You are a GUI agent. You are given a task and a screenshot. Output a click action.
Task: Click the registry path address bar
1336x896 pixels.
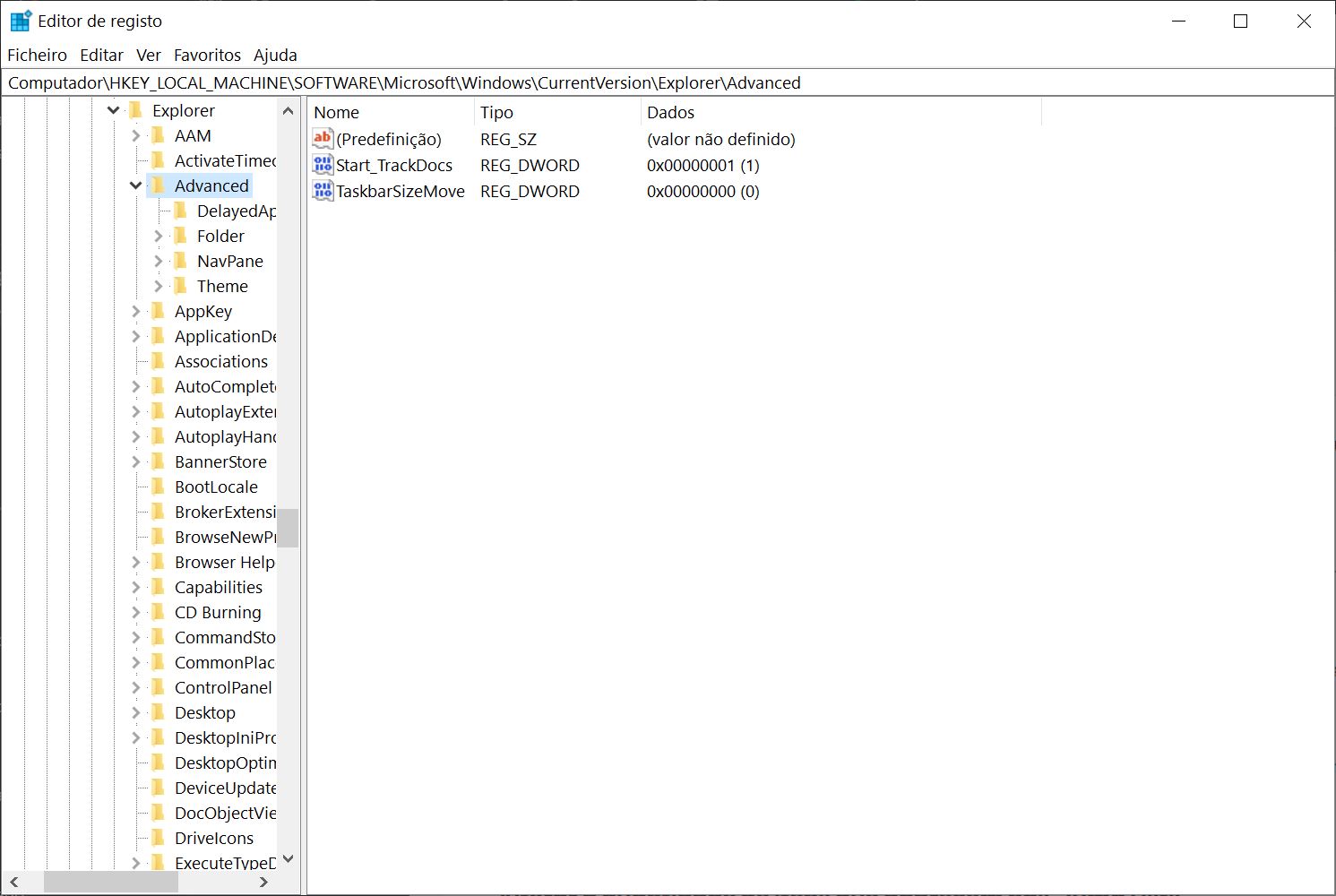[x=668, y=82]
